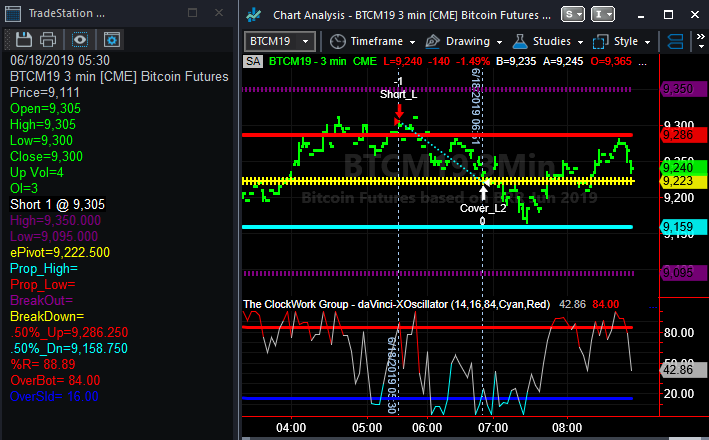Viewport: 709px width, 440px height.
Task: Click the BTCM19 3 min [CME] Bitcoin Futures row
Action: 119,76
